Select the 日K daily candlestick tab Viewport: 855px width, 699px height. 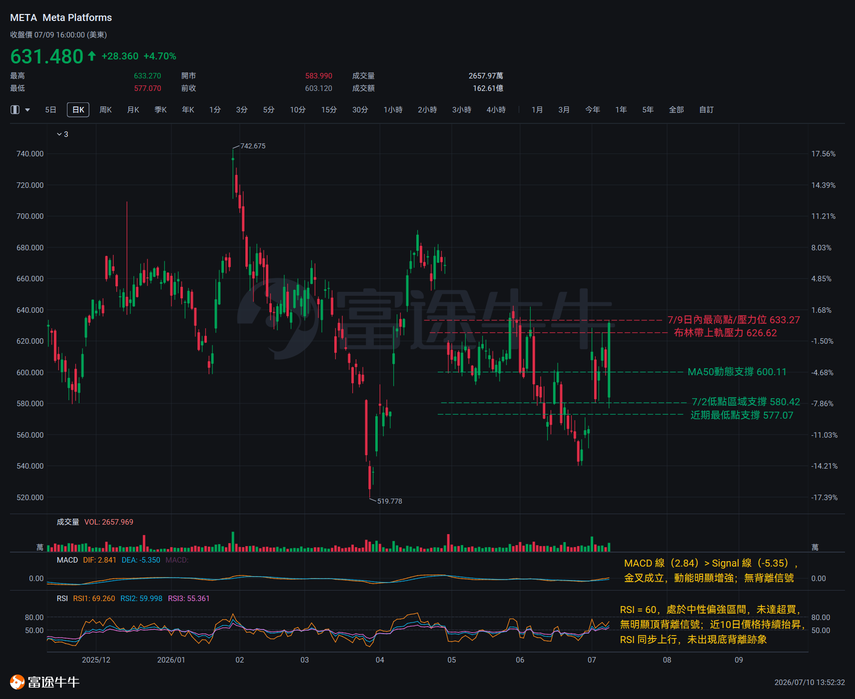(78, 110)
